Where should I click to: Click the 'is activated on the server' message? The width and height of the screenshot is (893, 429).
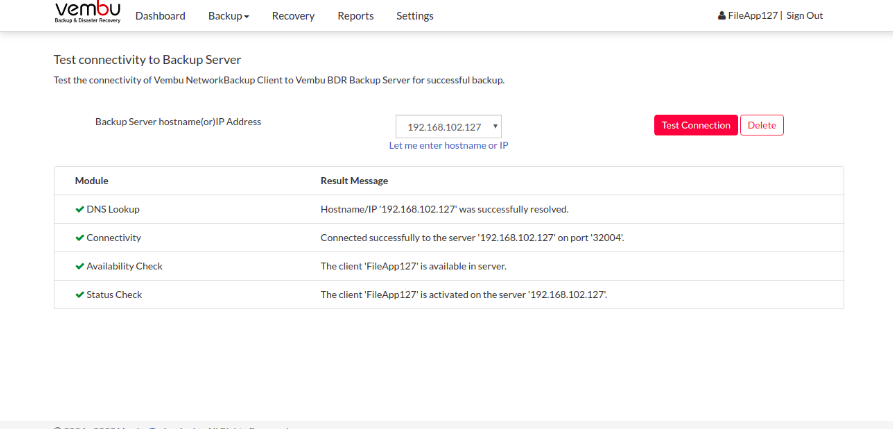tap(464, 295)
